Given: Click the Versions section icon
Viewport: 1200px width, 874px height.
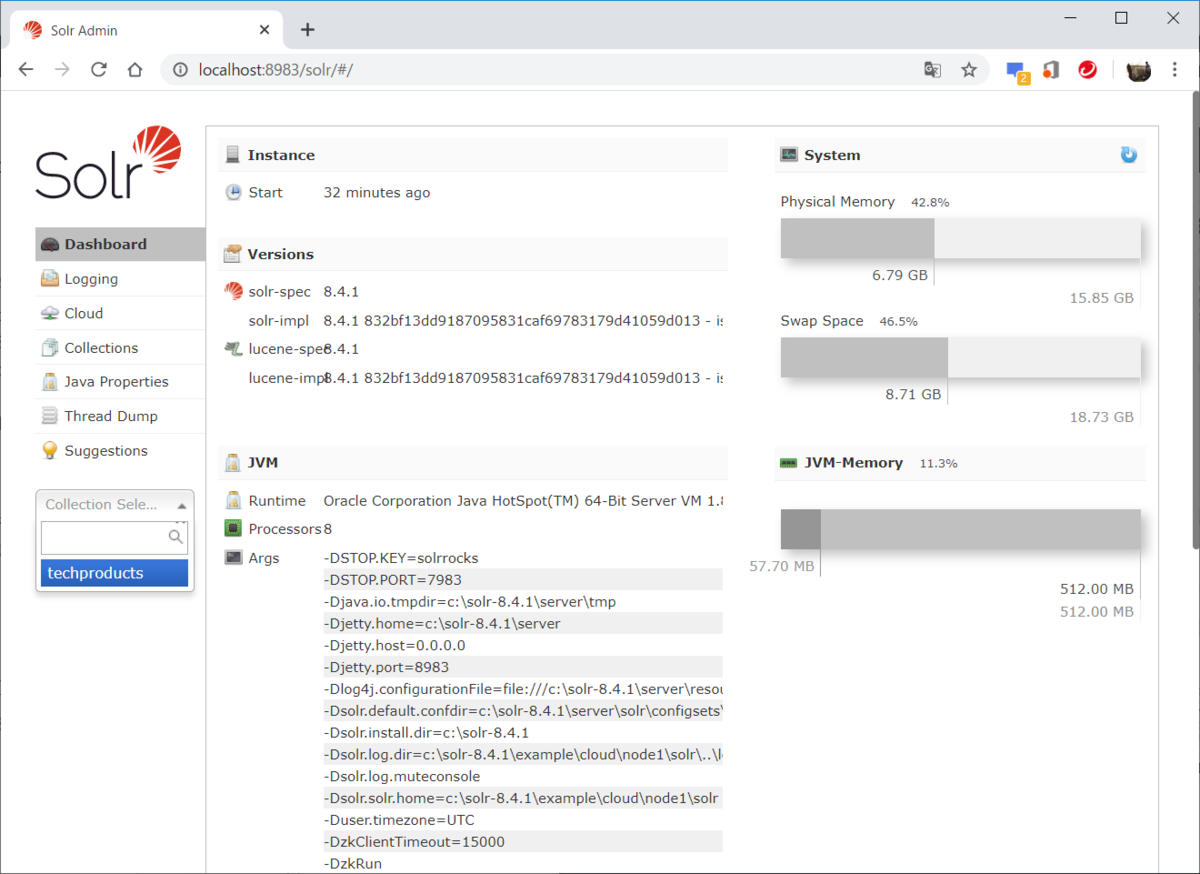Looking at the screenshot, I should pos(233,254).
